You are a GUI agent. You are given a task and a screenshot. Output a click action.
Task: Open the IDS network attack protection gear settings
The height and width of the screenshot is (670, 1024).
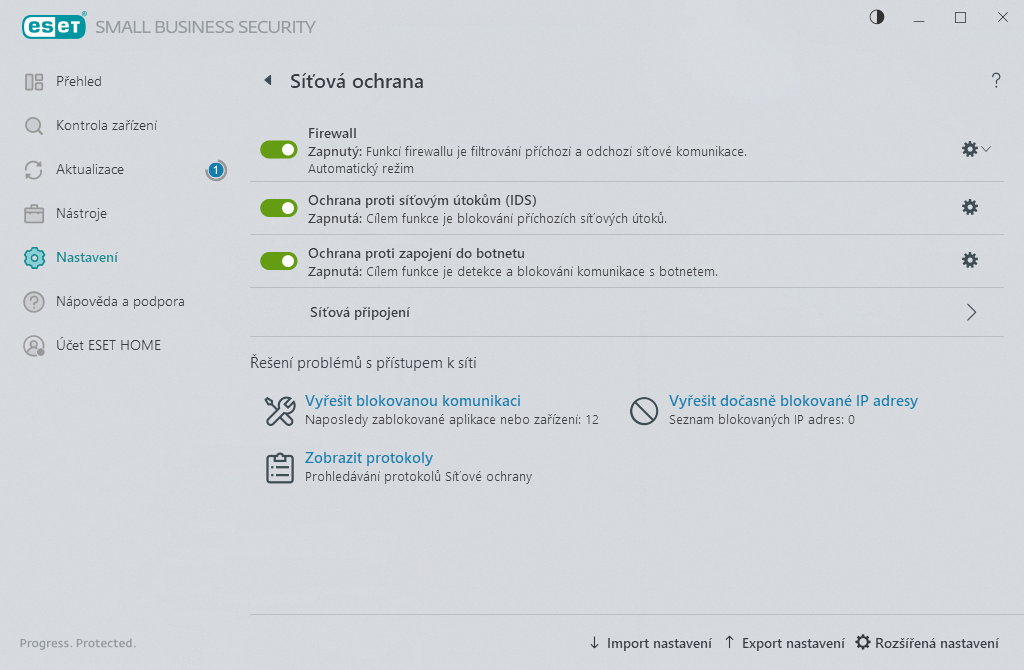point(970,208)
